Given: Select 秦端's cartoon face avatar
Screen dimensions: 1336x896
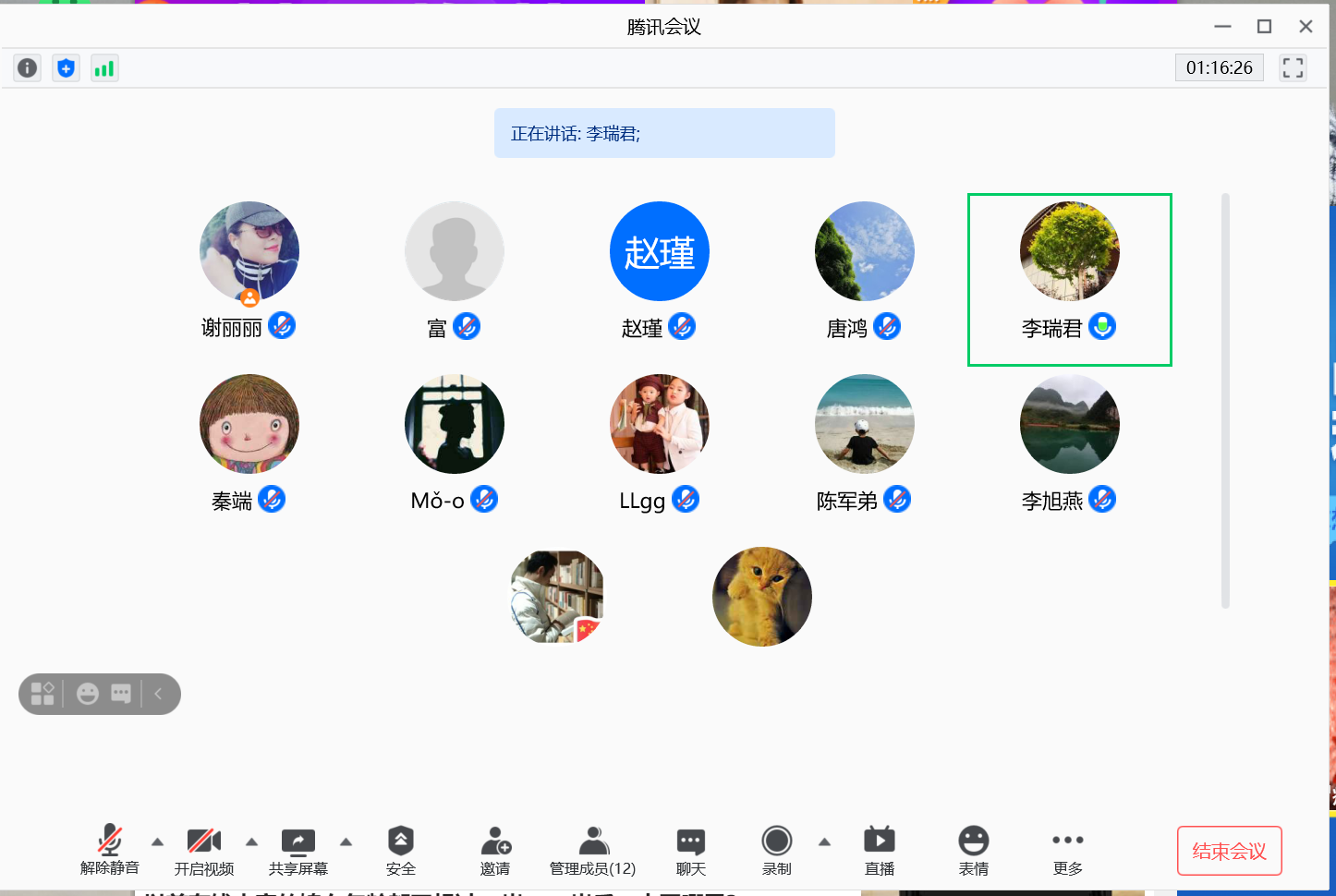Looking at the screenshot, I should tap(249, 424).
